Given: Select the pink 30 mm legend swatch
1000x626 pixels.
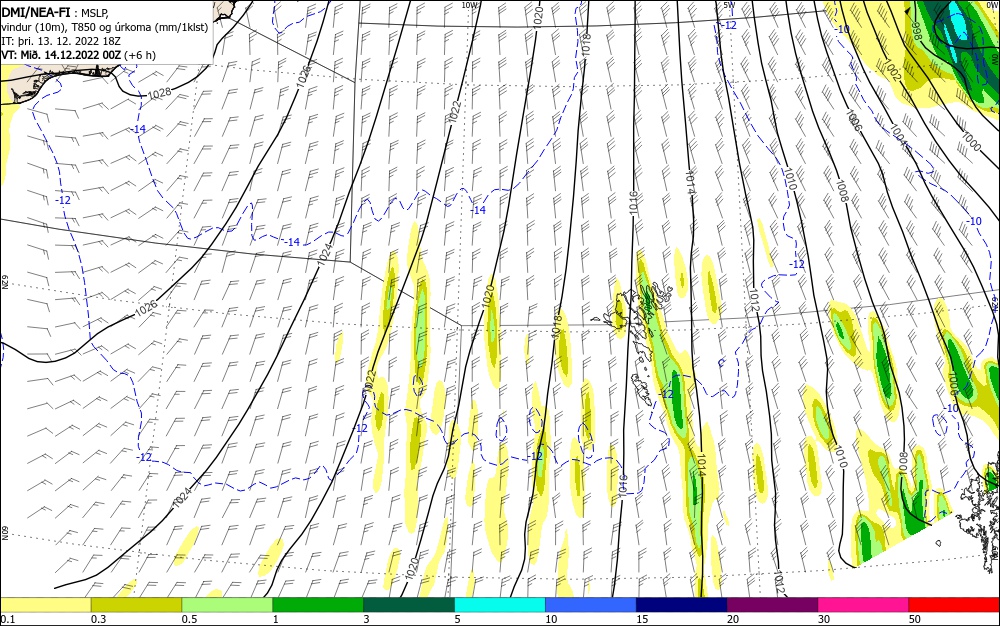Looking at the screenshot, I should coord(864,605).
